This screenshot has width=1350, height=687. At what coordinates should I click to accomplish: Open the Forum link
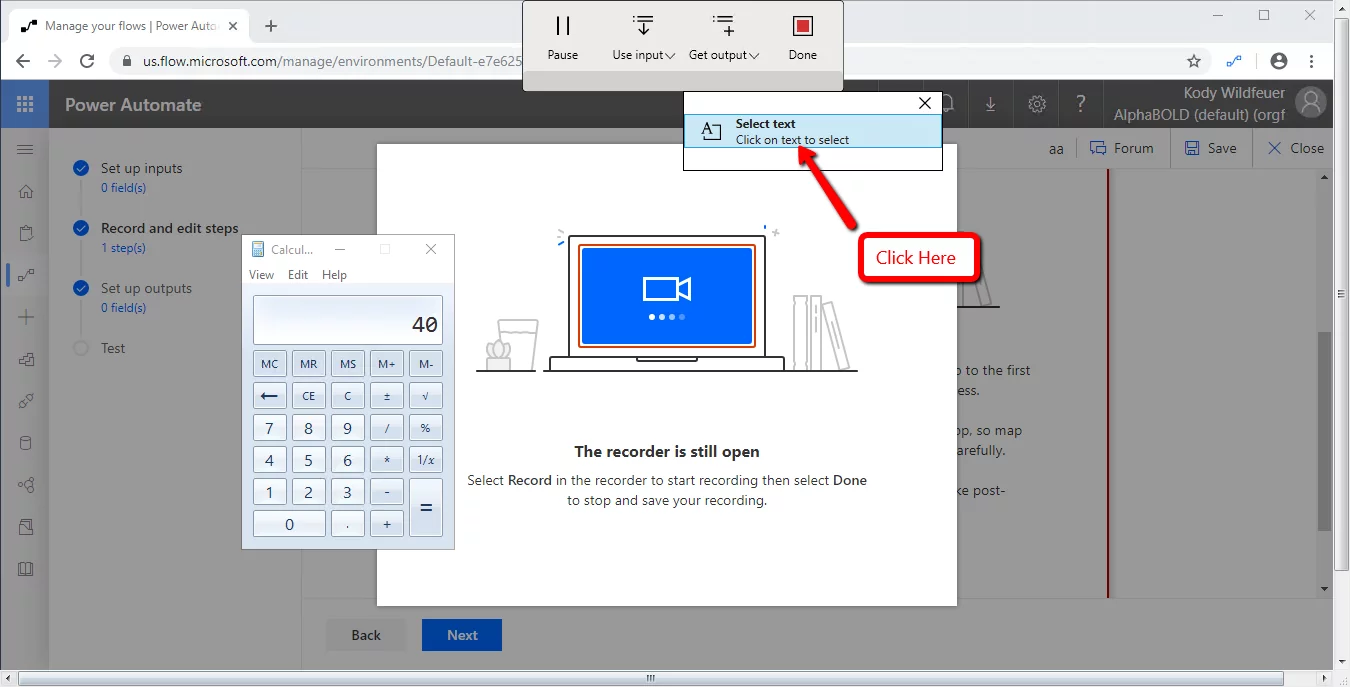click(x=1121, y=148)
